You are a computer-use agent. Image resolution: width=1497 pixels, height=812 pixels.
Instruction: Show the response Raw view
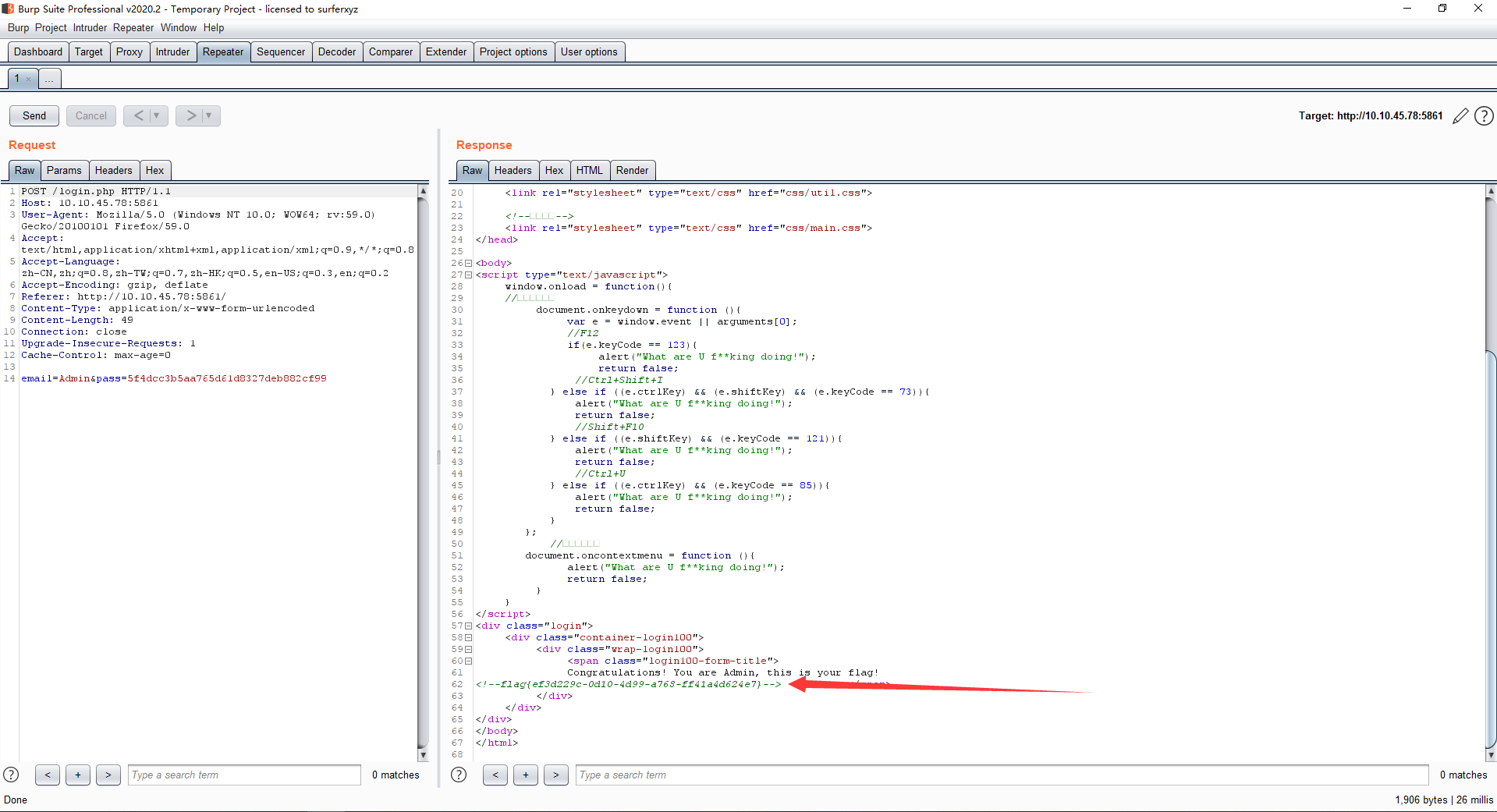(x=473, y=170)
